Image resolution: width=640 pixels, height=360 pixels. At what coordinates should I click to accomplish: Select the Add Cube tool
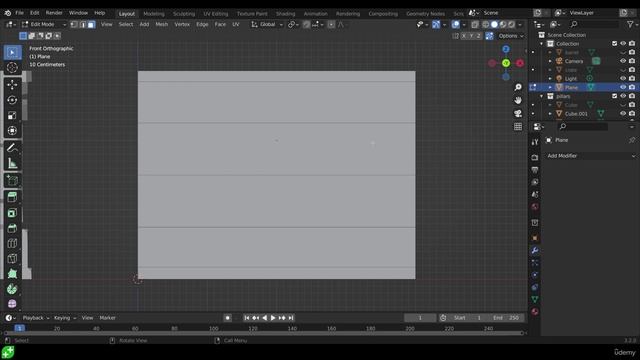click(x=12, y=180)
